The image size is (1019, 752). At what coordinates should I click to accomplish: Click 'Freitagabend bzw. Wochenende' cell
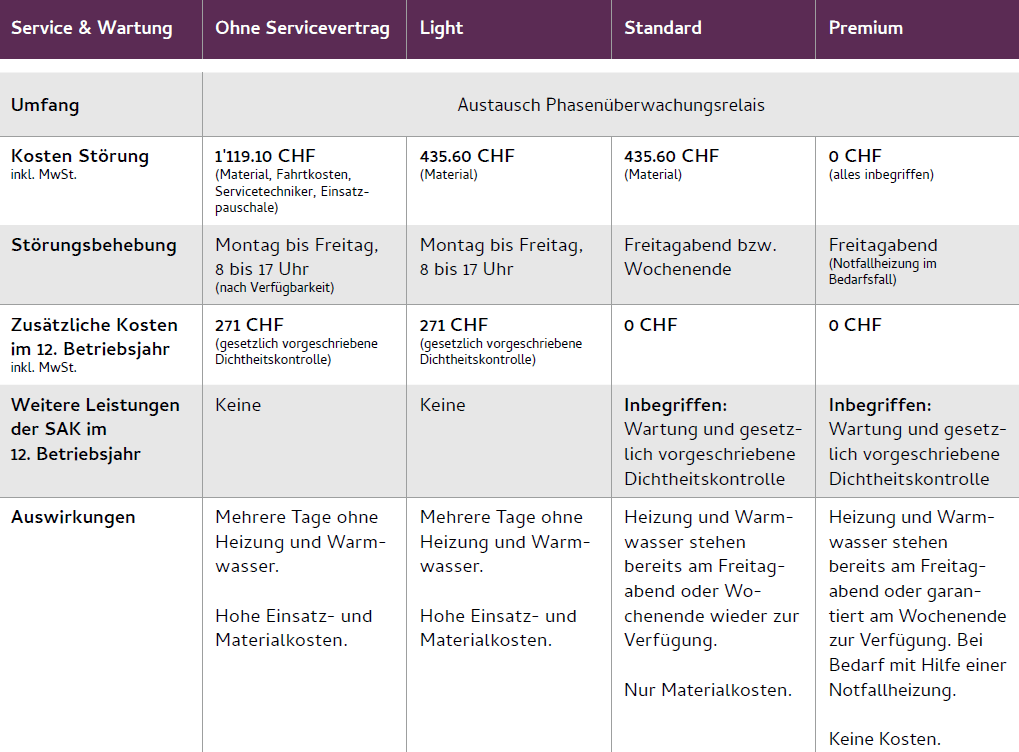click(700, 257)
